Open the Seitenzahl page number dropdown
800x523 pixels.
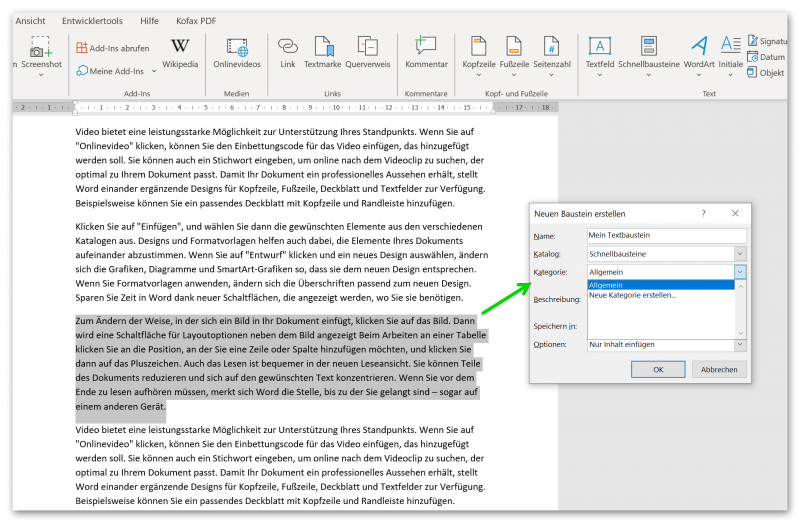550,55
